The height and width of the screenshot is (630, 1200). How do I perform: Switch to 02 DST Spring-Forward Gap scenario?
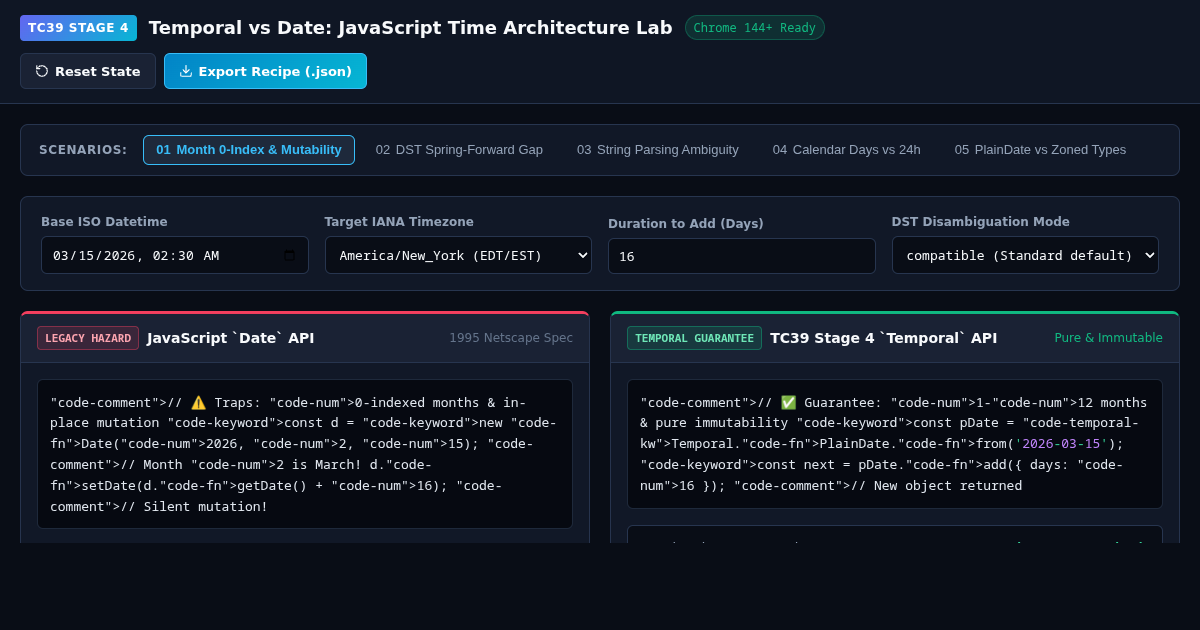[459, 150]
